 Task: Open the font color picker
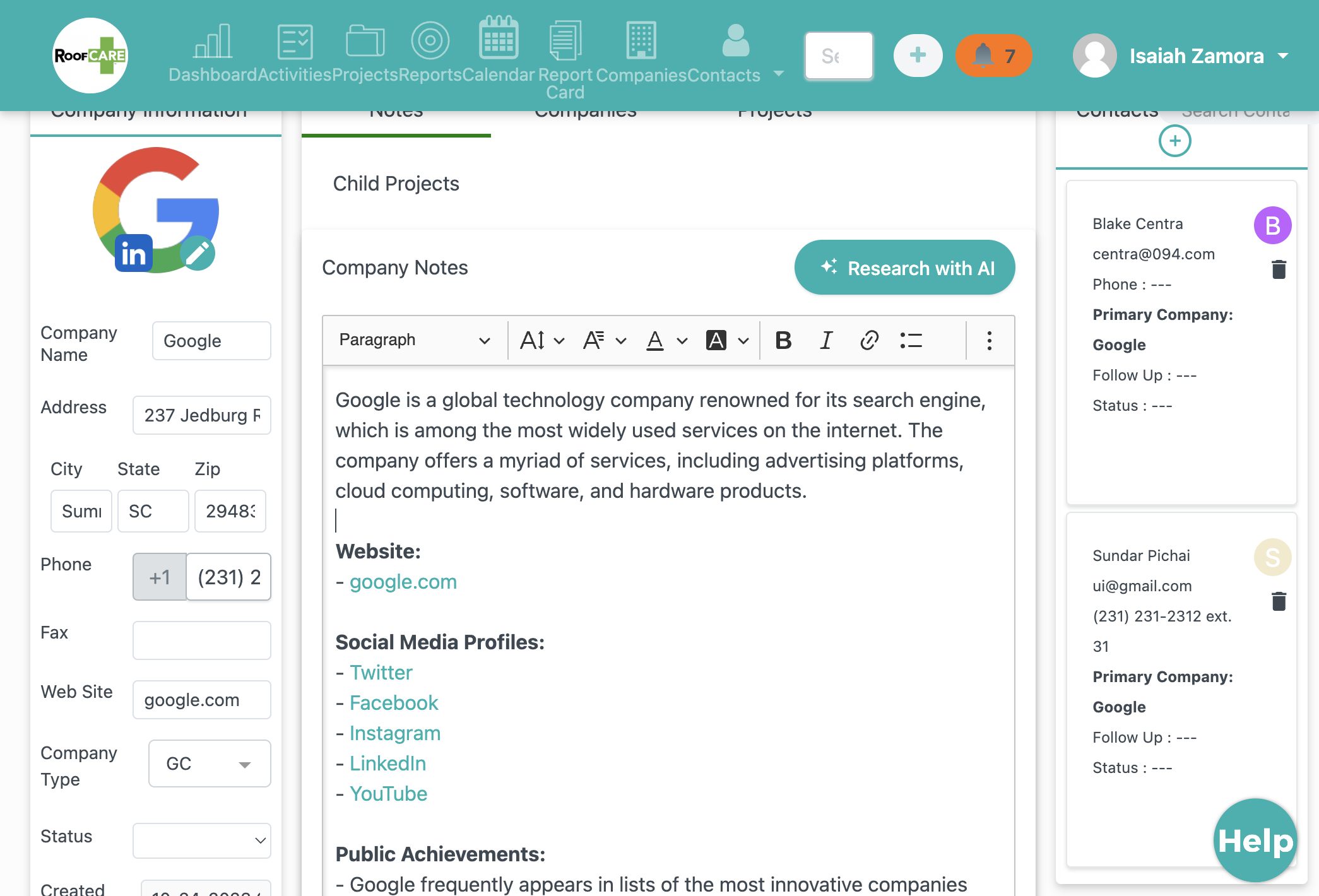[x=666, y=340]
